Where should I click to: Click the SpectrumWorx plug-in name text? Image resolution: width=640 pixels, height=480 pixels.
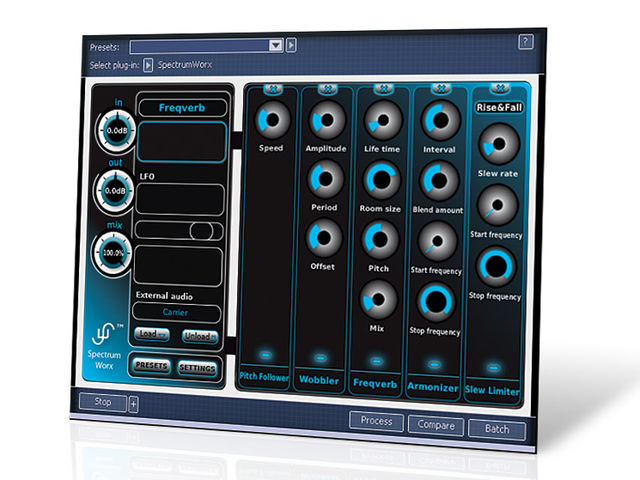pos(185,65)
